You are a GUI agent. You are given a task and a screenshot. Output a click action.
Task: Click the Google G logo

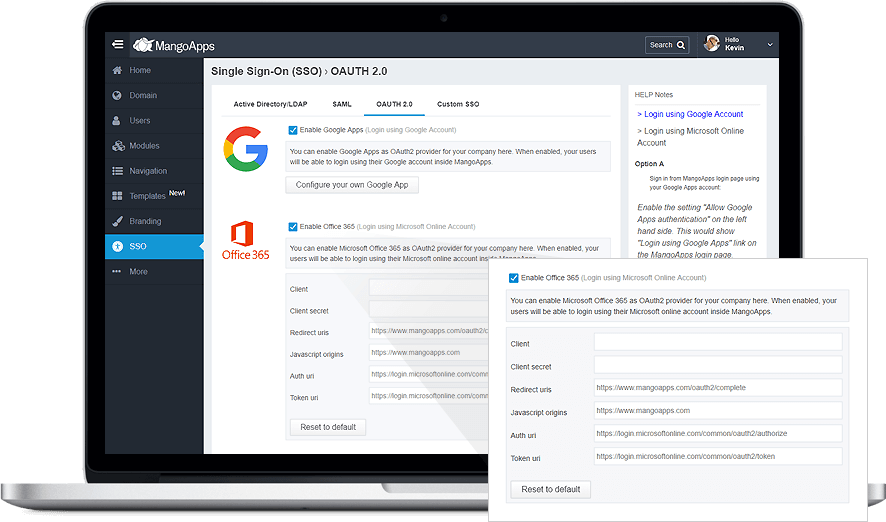pos(245,149)
